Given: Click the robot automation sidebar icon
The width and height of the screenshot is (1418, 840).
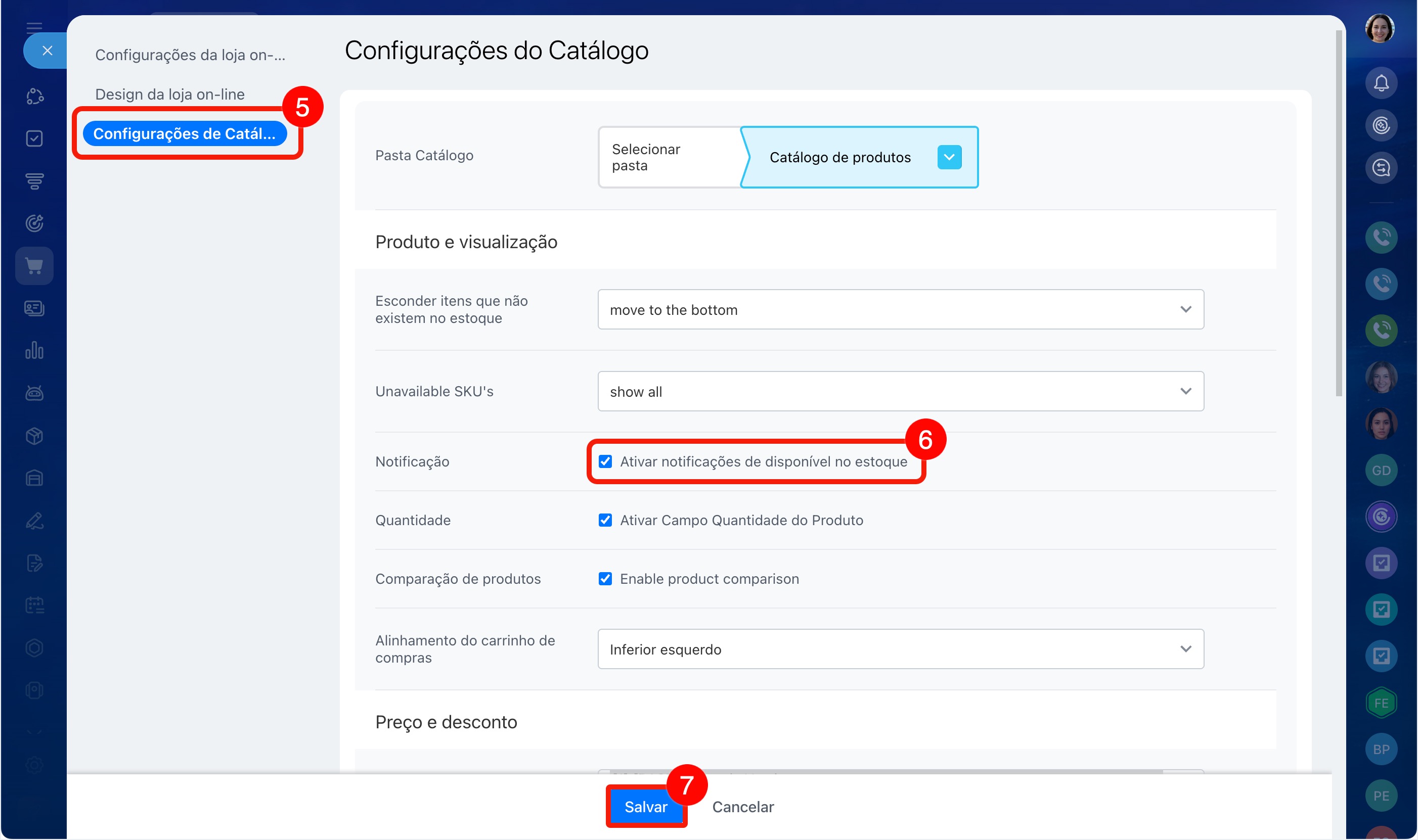Looking at the screenshot, I should coord(34,393).
